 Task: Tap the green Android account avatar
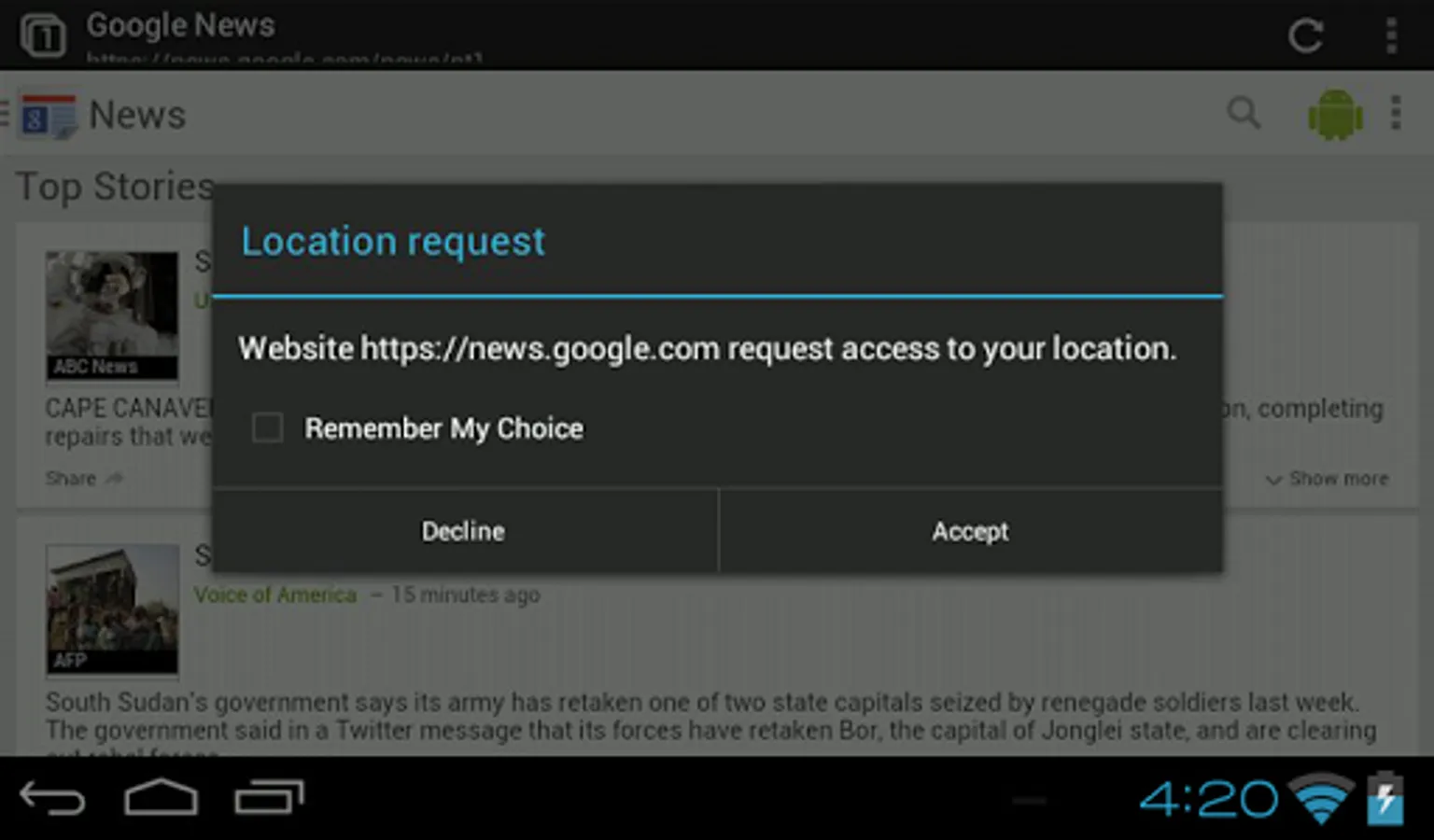pyautogui.click(x=1335, y=115)
